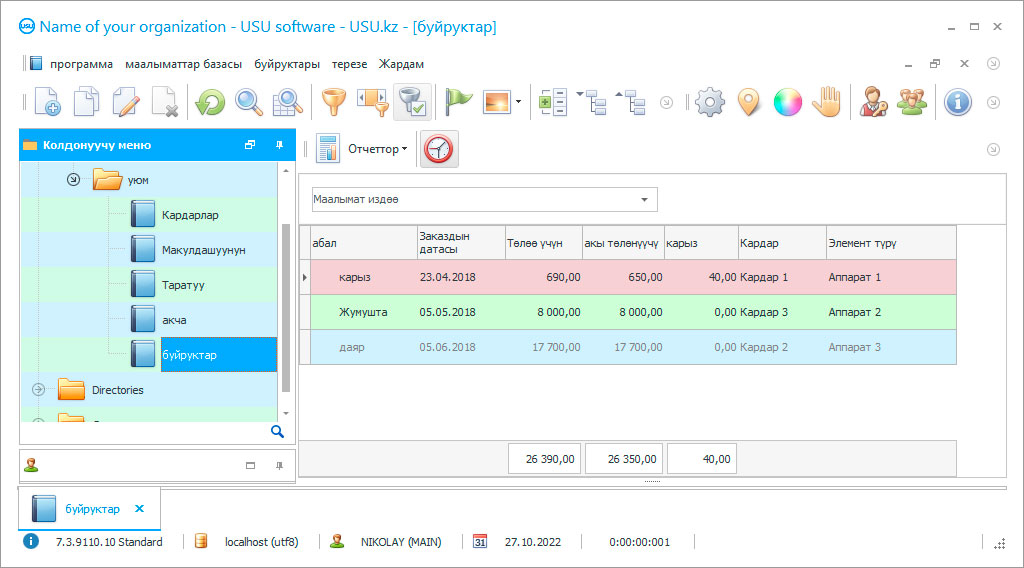The image size is (1024, 568).
Task: Pin the lower user panel
Action: [280, 465]
